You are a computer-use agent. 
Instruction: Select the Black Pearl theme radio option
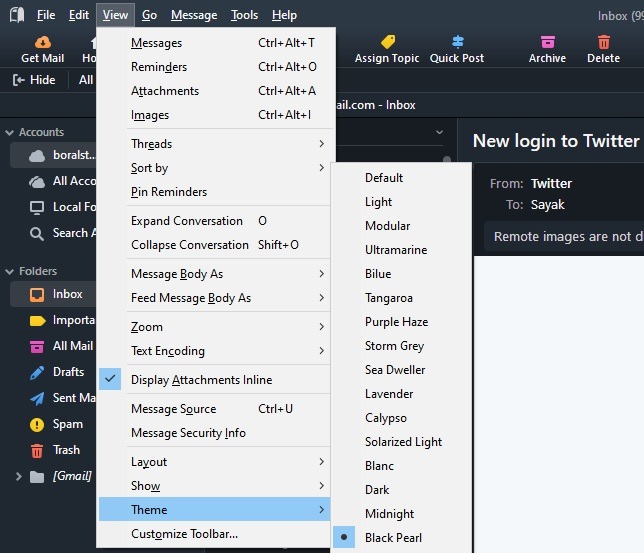[x=345, y=538]
